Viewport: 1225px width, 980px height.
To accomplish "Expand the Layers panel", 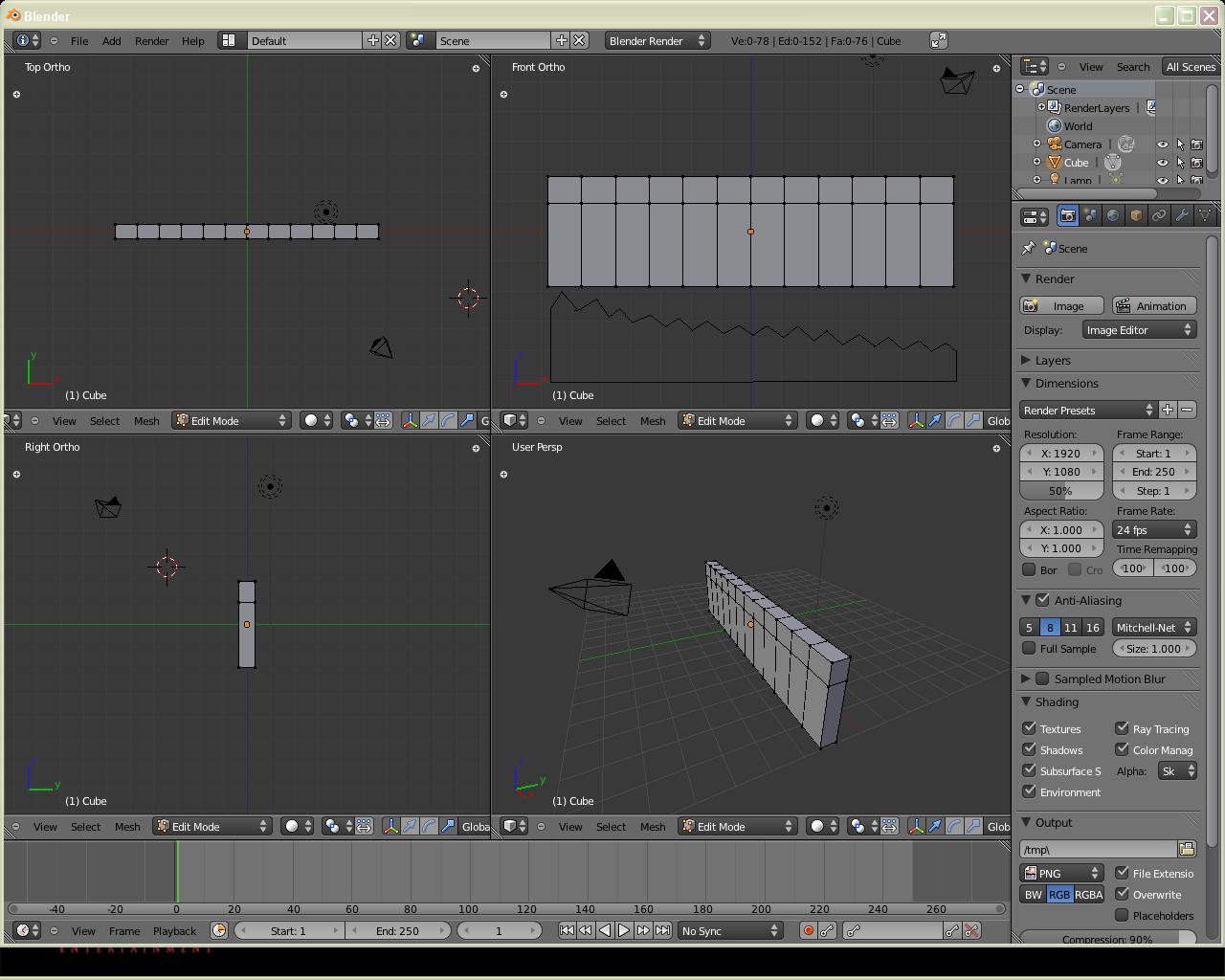I will tap(1053, 360).
